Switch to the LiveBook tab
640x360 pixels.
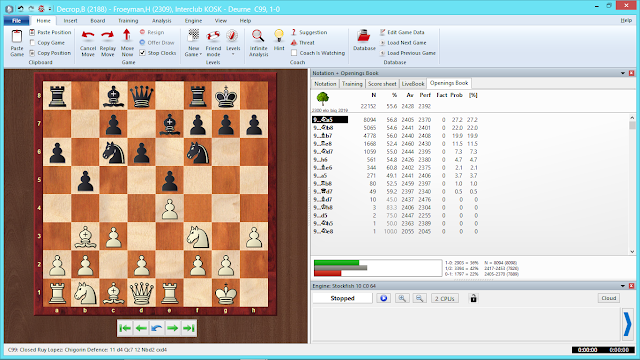pos(413,84)
